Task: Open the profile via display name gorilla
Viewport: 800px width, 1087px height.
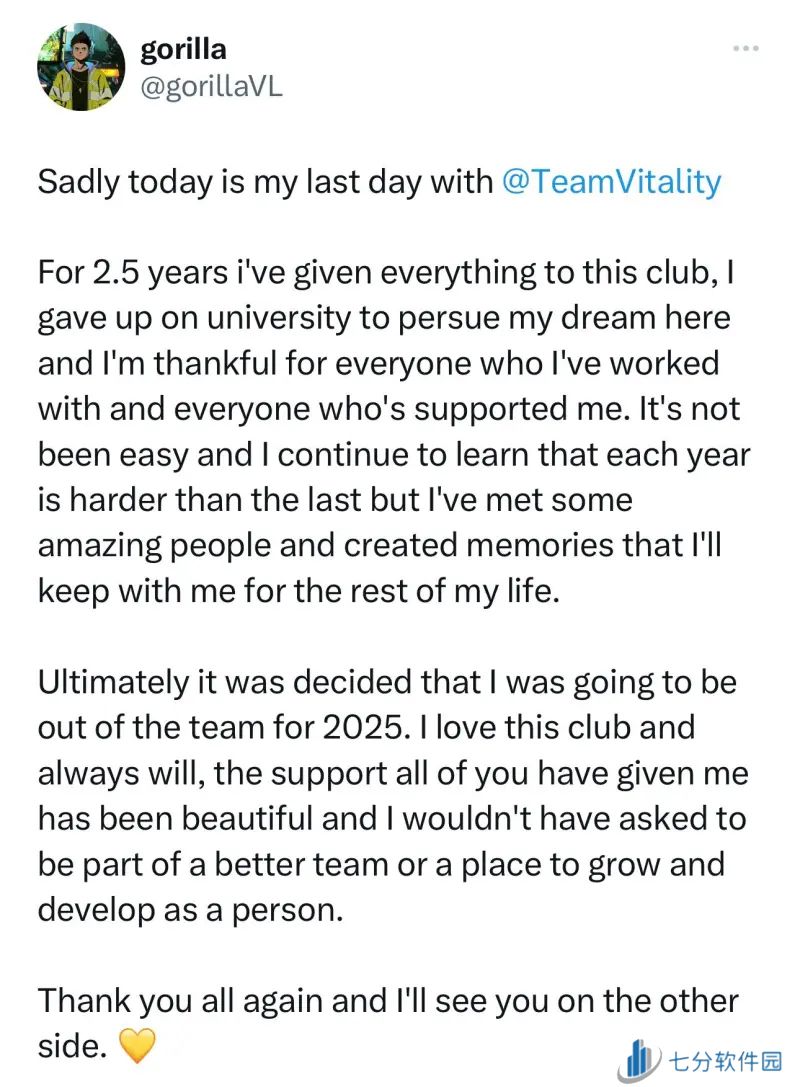Action: pyautogui.click(x=184, y=49)
